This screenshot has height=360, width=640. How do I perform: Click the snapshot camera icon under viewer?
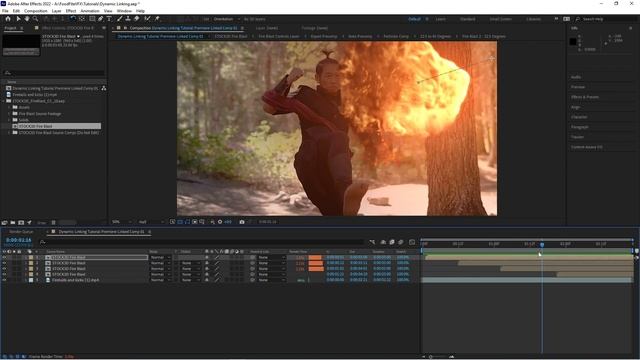pos(242,222)
